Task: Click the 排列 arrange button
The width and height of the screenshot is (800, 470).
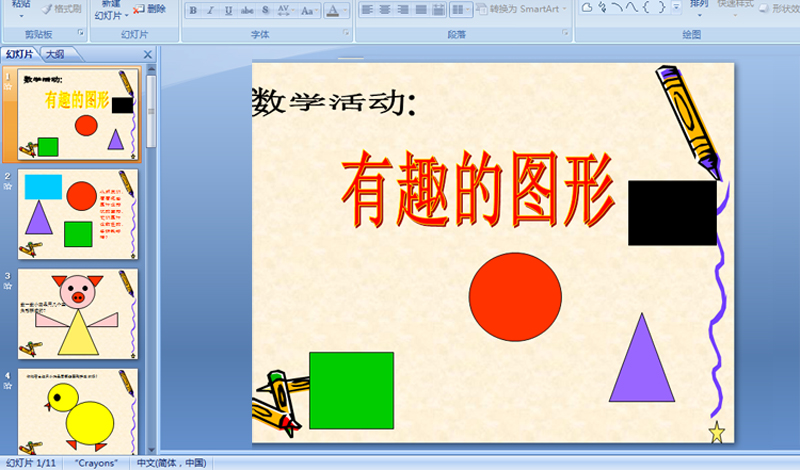Action: pyautogui.click(x=700, y=4)
